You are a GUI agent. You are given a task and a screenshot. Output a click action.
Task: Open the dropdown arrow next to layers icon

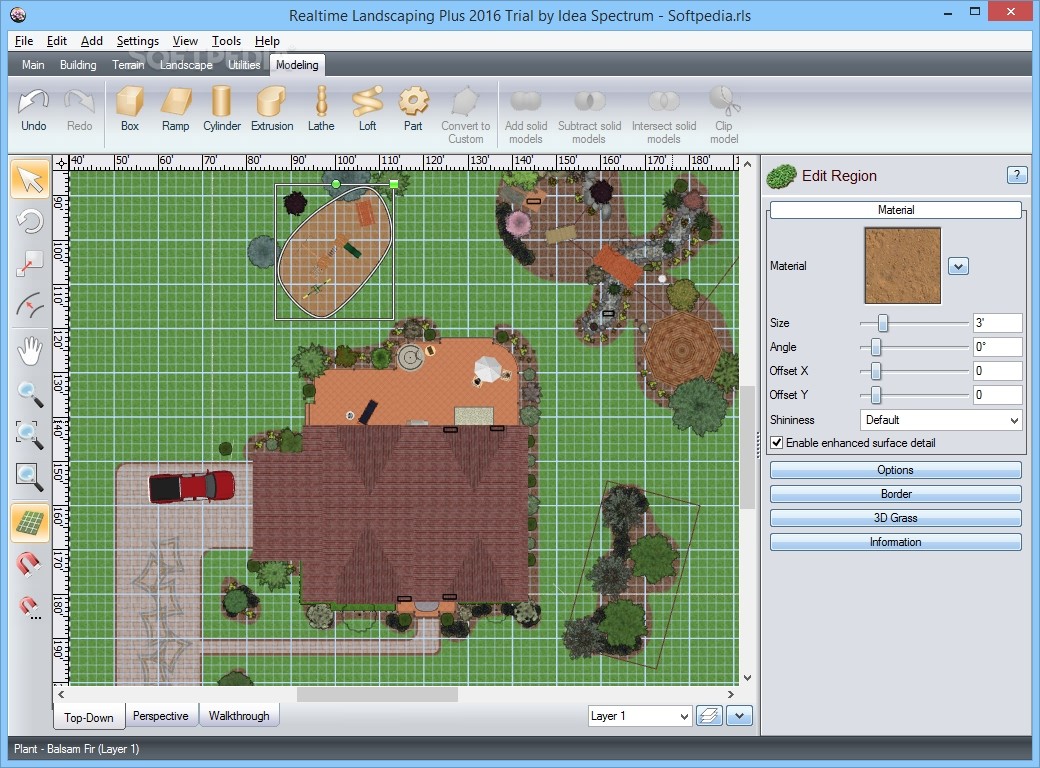(740, 716)
